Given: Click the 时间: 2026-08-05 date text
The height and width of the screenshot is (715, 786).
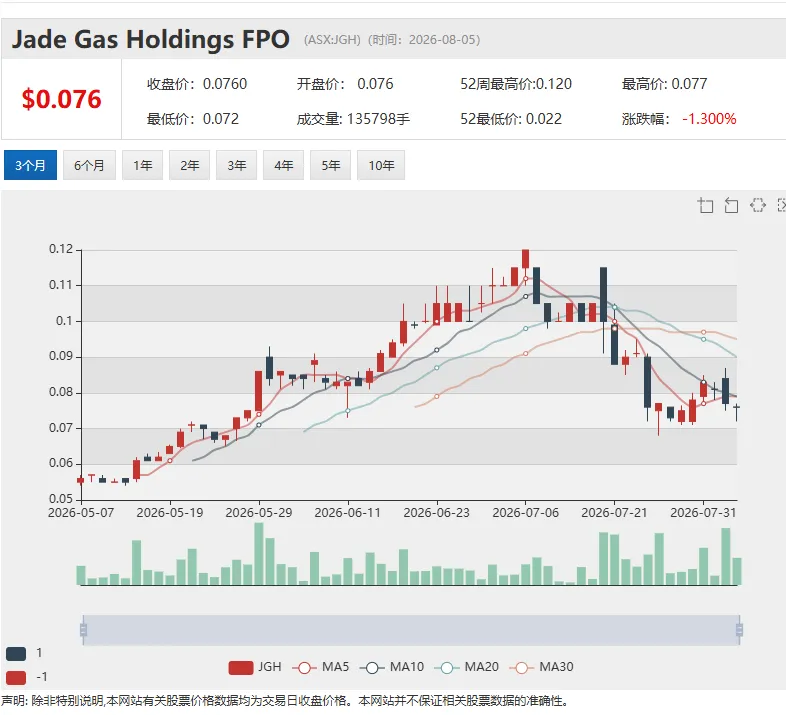Looking at the screenshot, I should tap(424, 40).
